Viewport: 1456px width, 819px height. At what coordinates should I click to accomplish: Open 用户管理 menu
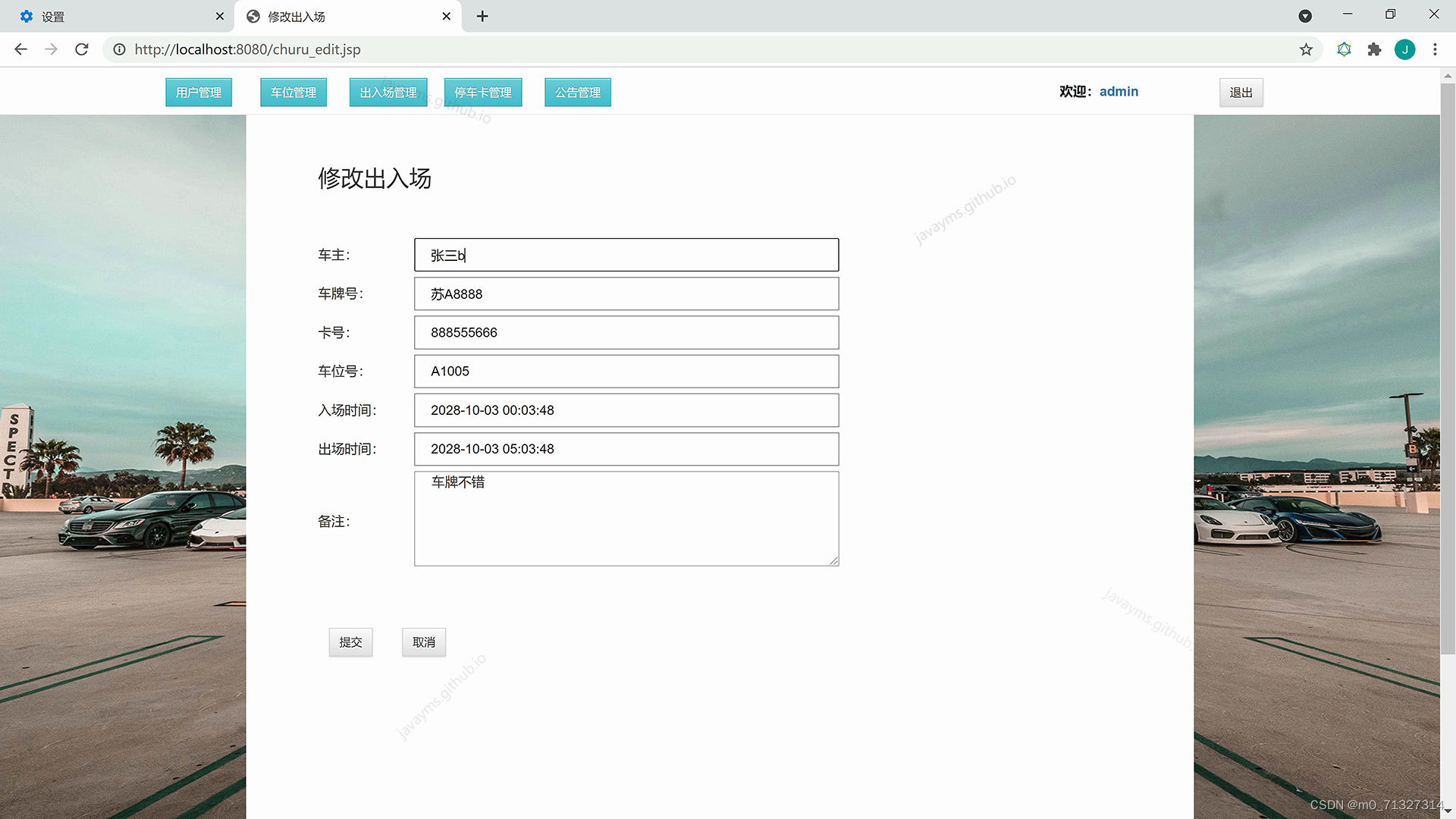[199, 93]
